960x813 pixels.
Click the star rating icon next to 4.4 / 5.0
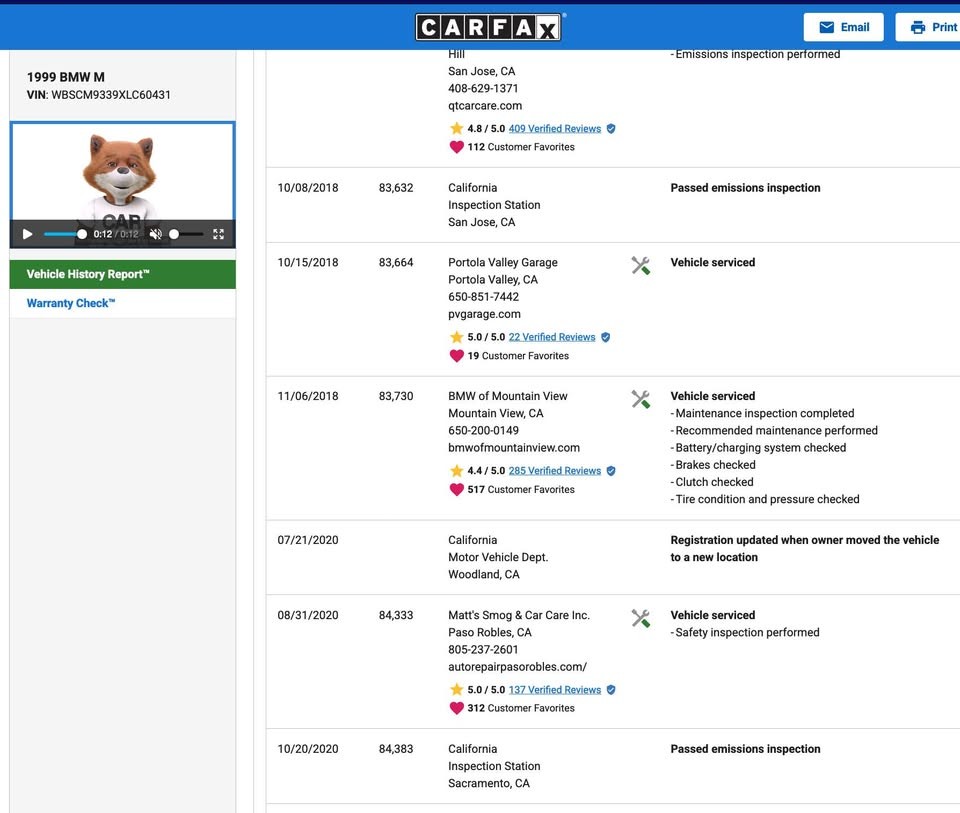457,471
